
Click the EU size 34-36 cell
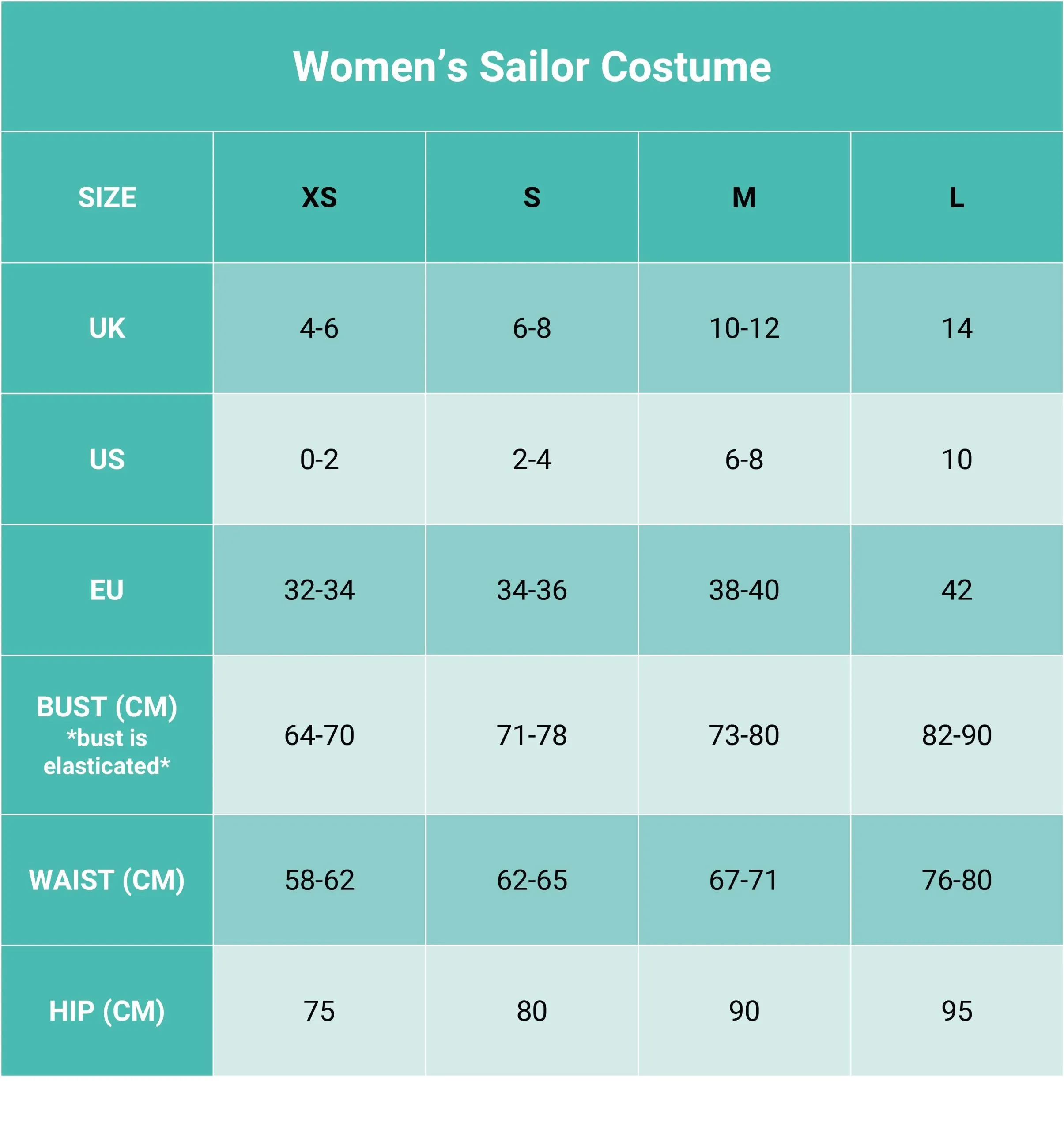532,589
